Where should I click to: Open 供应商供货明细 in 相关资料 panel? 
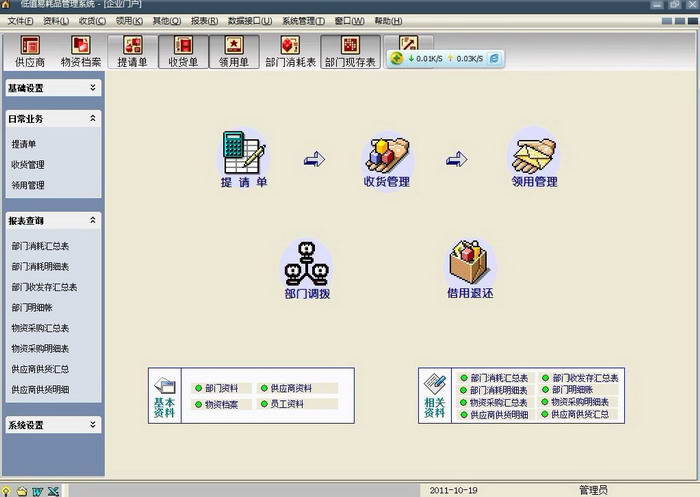click(499, 415)
